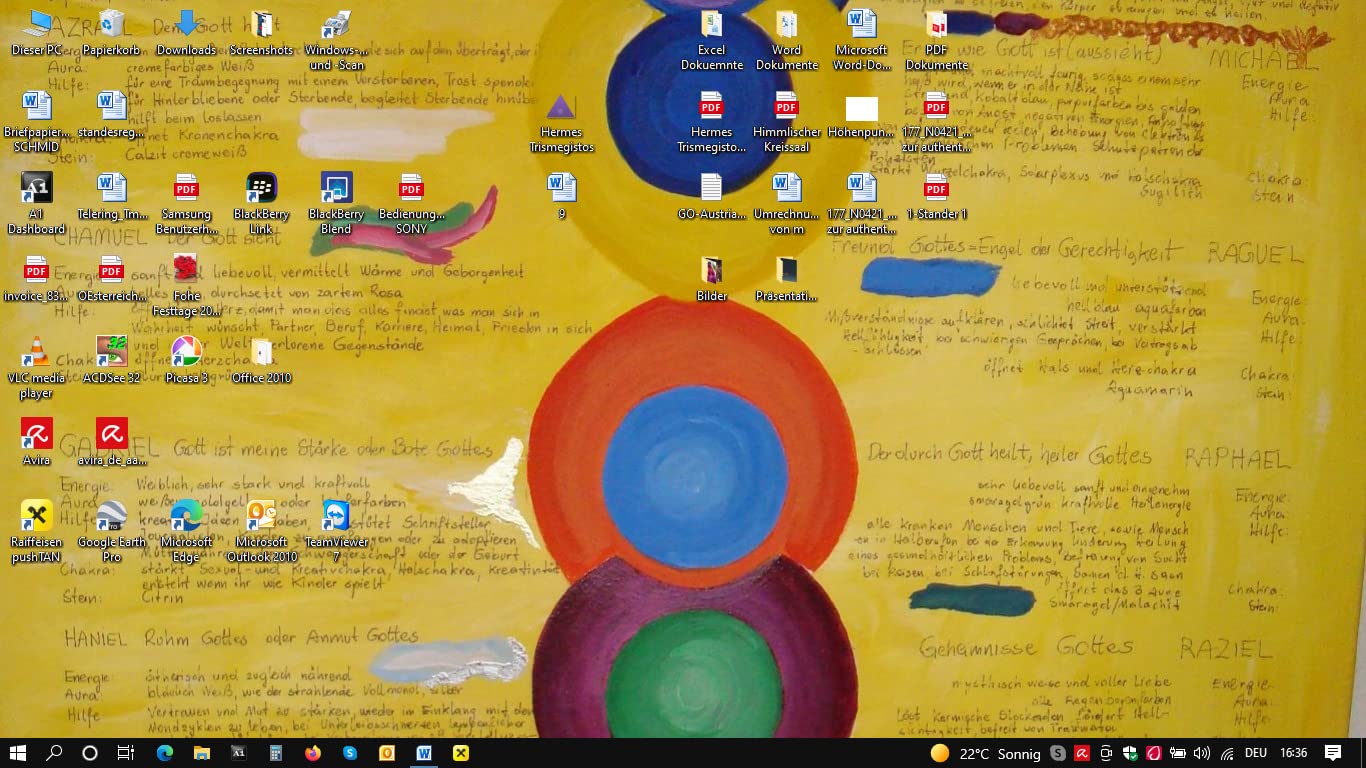Launch Microsoft Outlook 2010 from desktop
This screenshot has width=1366, height=768.
click(x=261, y=532)
